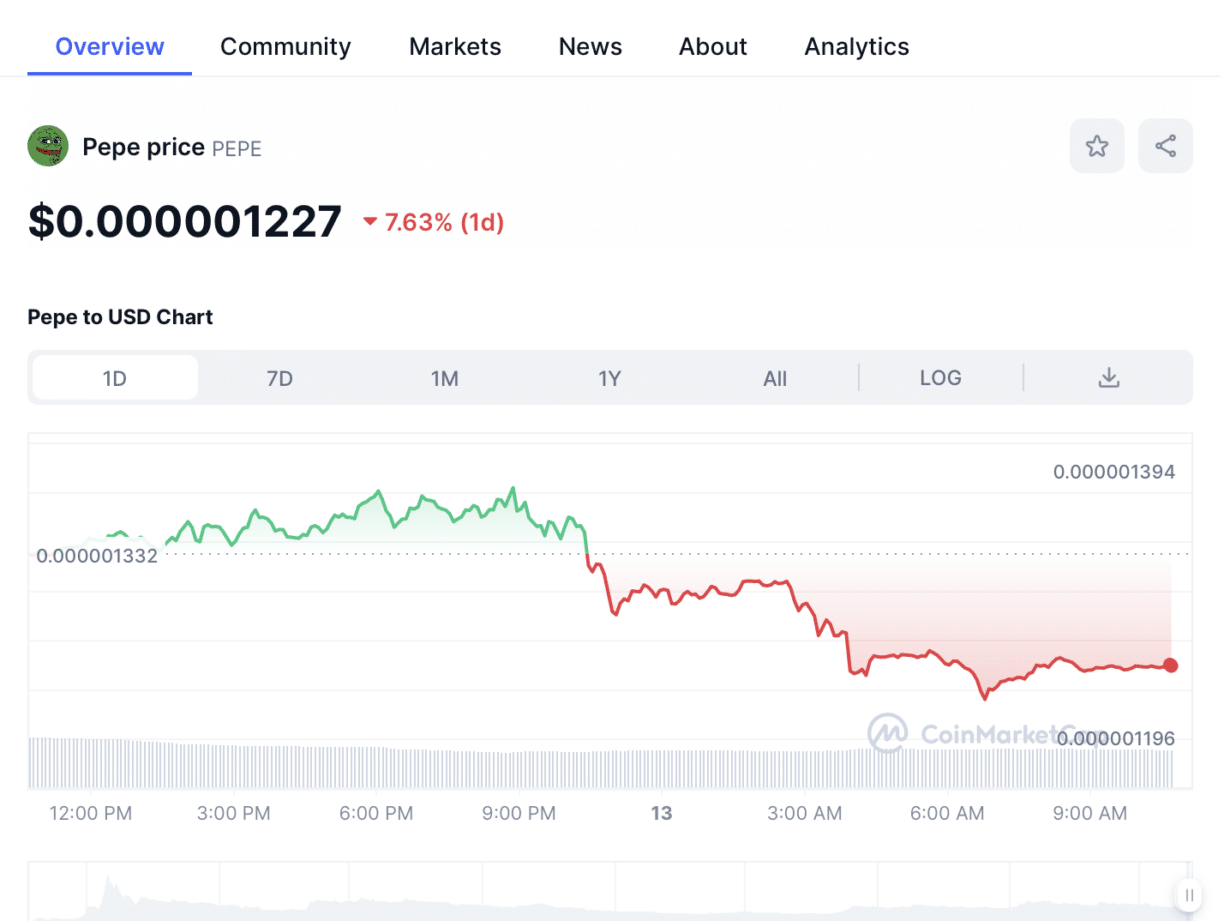Show the All time range chart

click(x=775, y=378)
